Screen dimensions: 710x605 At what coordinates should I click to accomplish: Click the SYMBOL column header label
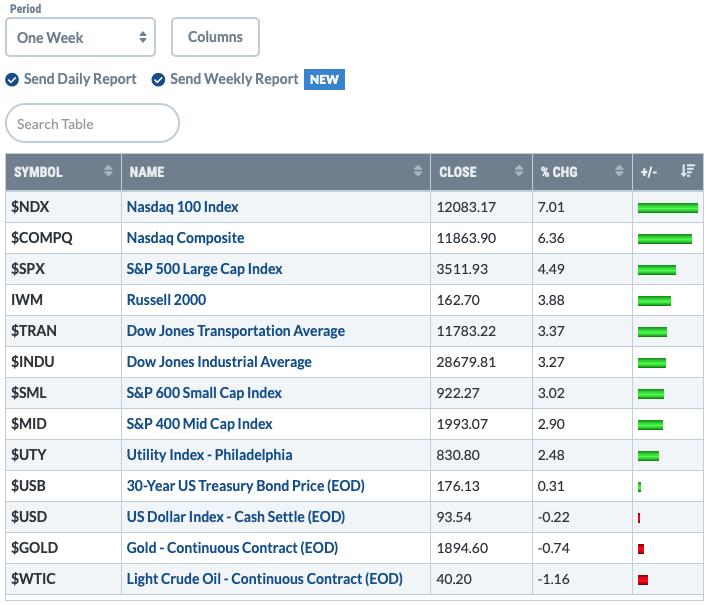pos(38,172)
